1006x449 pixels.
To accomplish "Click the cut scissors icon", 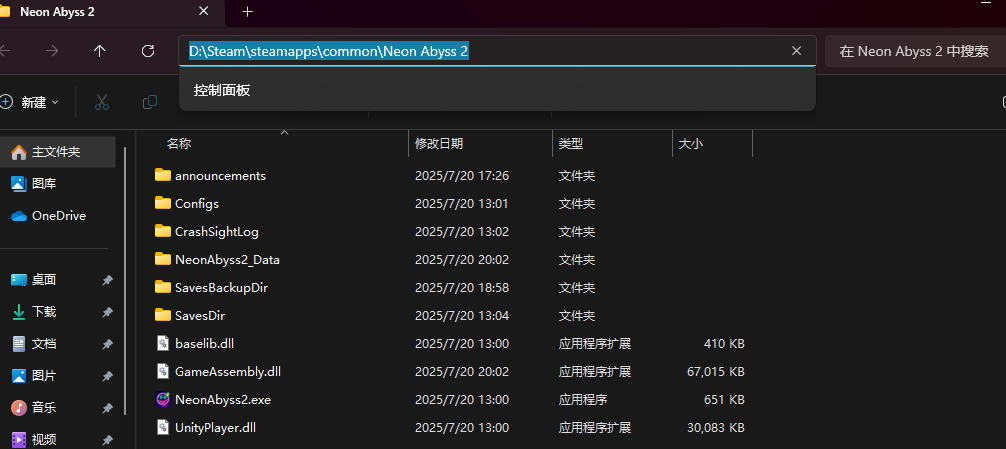I will [102, 102].
